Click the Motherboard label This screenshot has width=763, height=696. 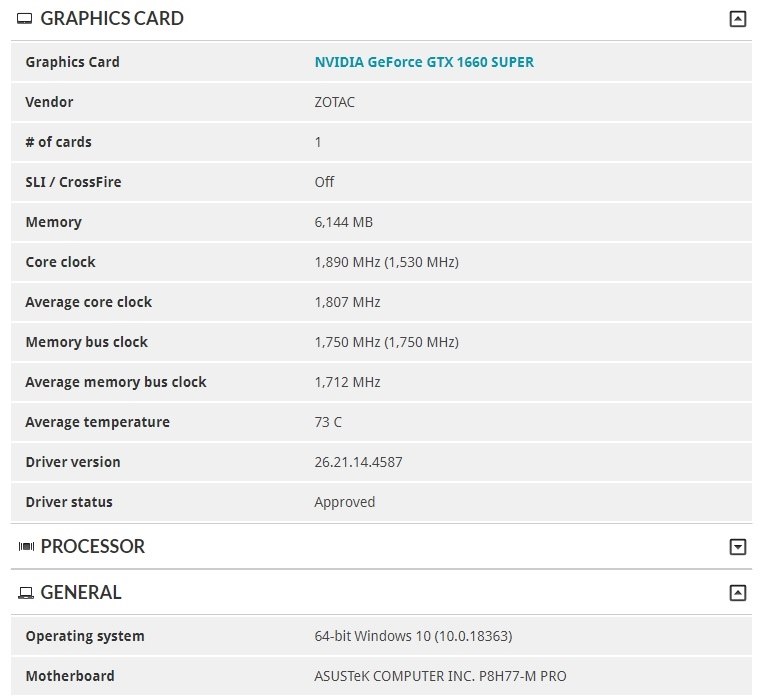point(70,676)
